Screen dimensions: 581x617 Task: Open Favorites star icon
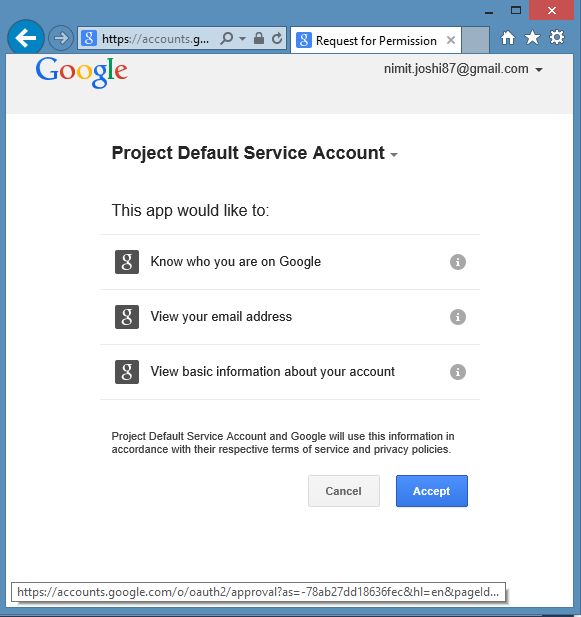point(532,38)
